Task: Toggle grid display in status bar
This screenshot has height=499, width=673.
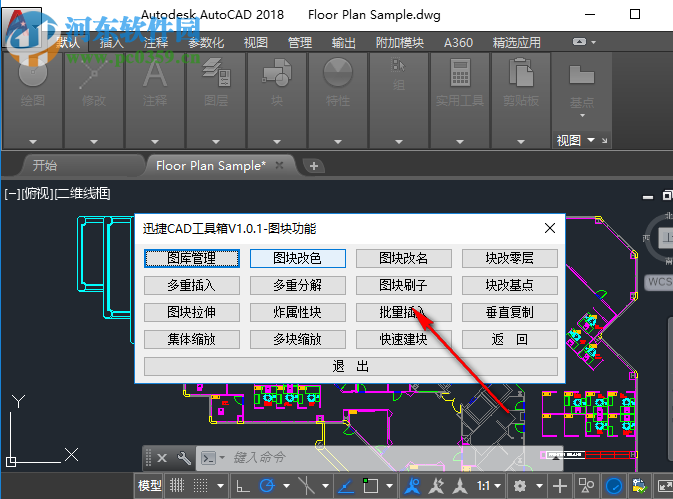Action: (177, 486)
